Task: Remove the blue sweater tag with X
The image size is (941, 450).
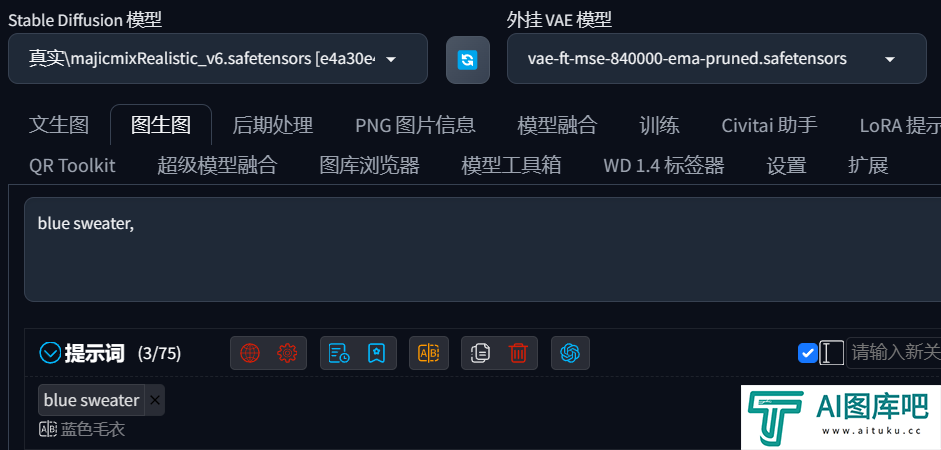Action: 155,400
